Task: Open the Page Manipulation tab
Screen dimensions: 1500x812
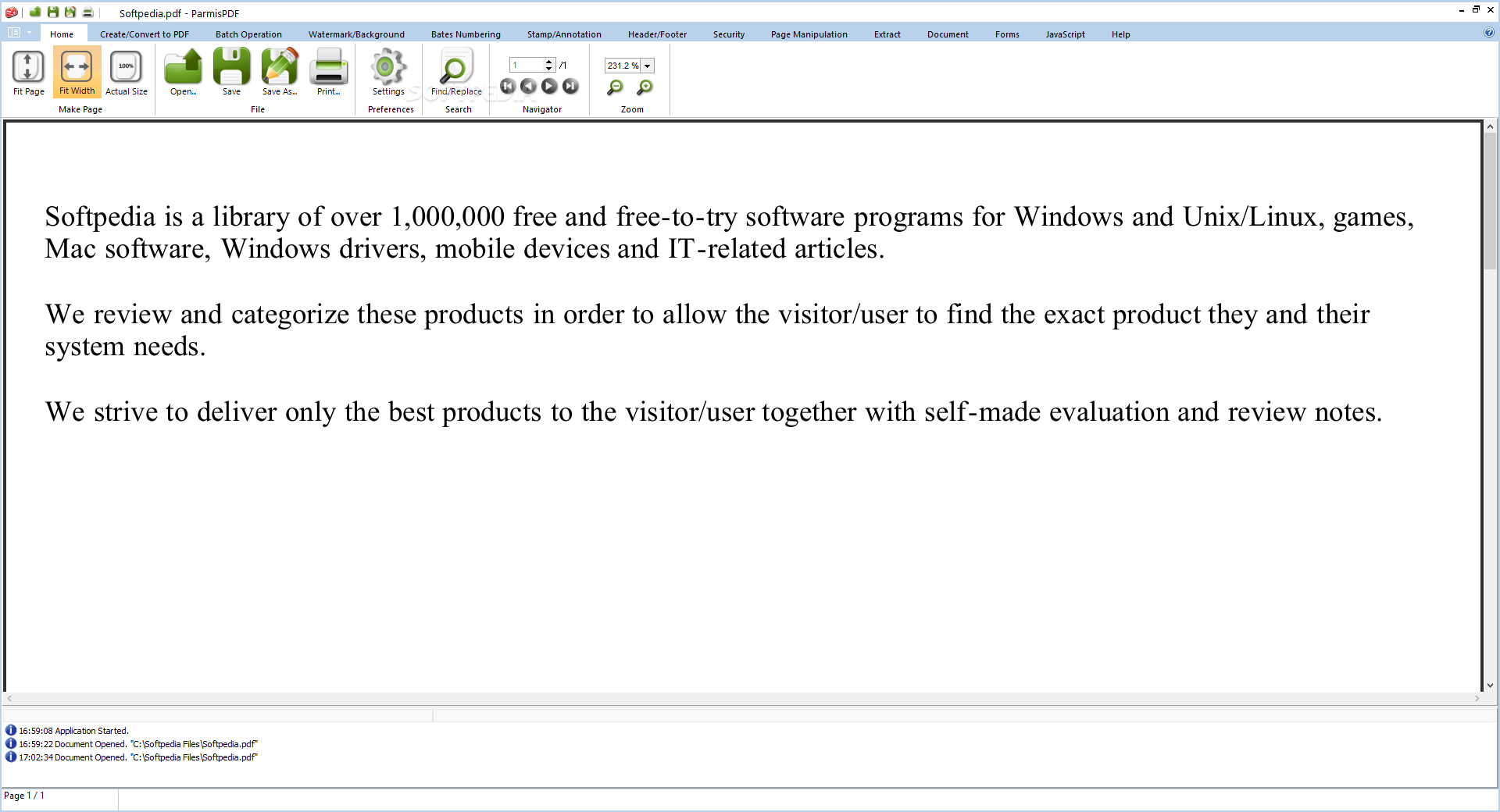Action: (809, 34)
